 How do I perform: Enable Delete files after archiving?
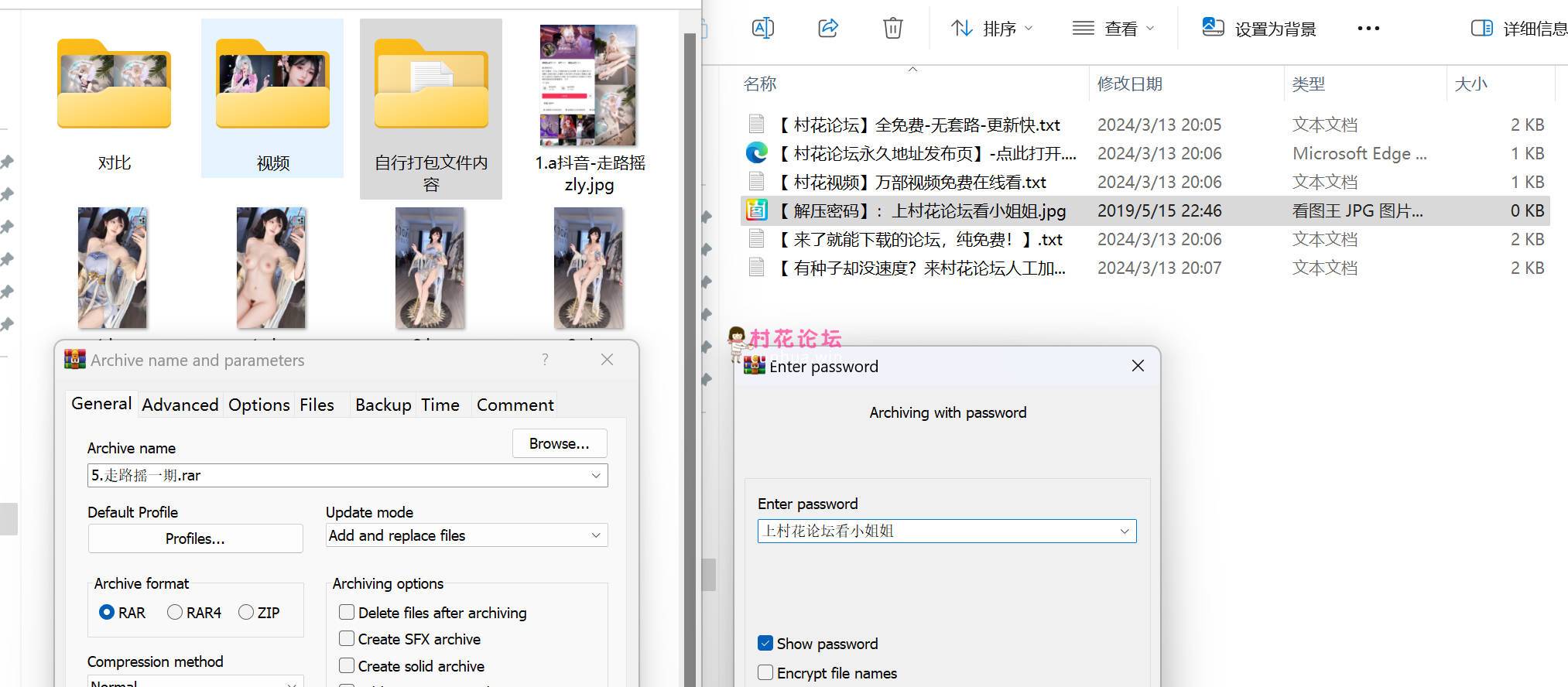pos(347,612)
